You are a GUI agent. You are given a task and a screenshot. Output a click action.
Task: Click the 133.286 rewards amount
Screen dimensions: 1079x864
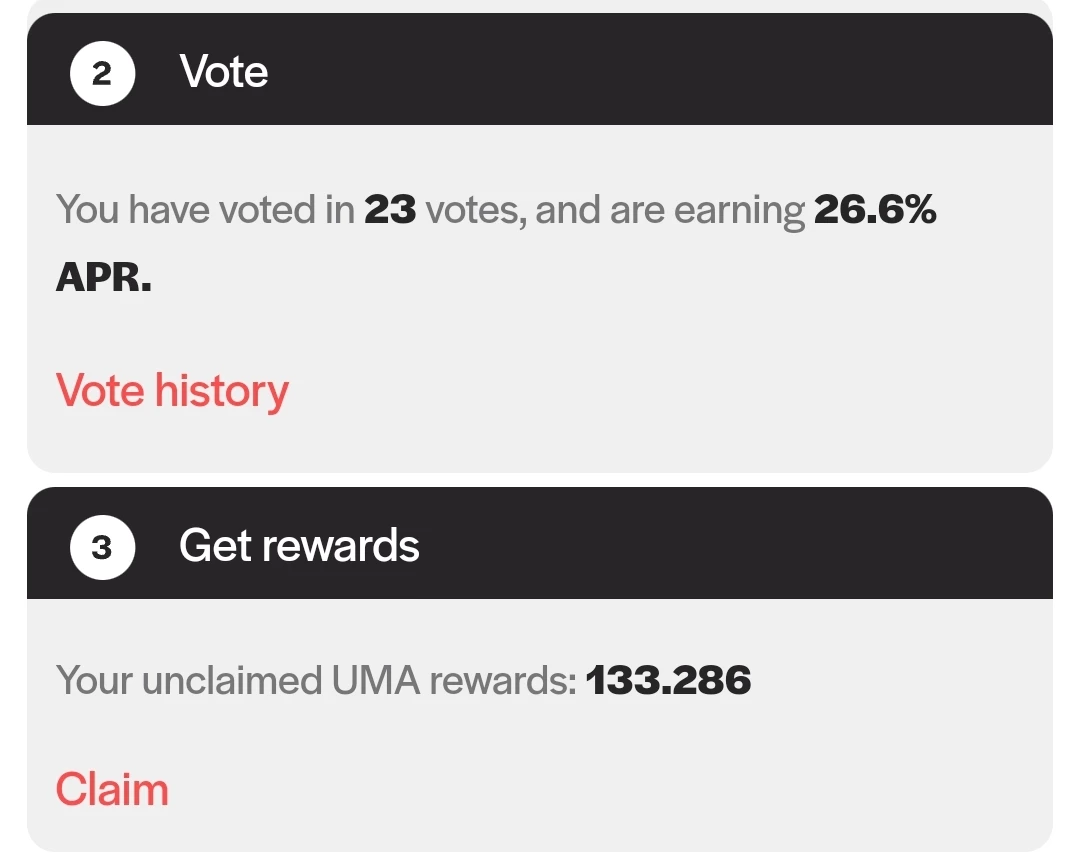click(668, 680)
